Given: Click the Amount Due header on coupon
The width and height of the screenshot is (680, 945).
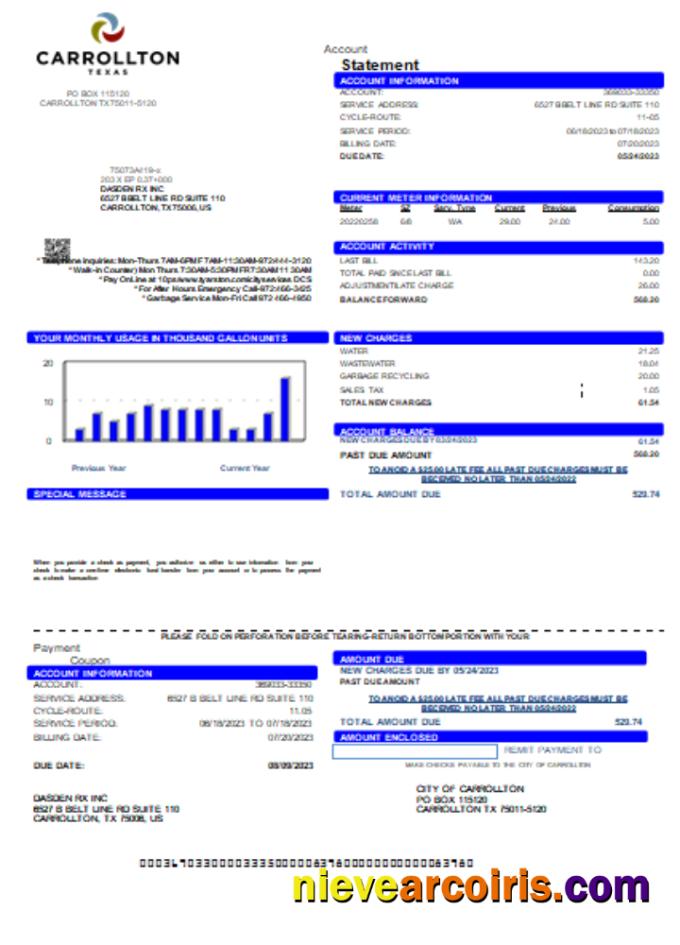Looking at the screenshot, I should coord(489,660).
